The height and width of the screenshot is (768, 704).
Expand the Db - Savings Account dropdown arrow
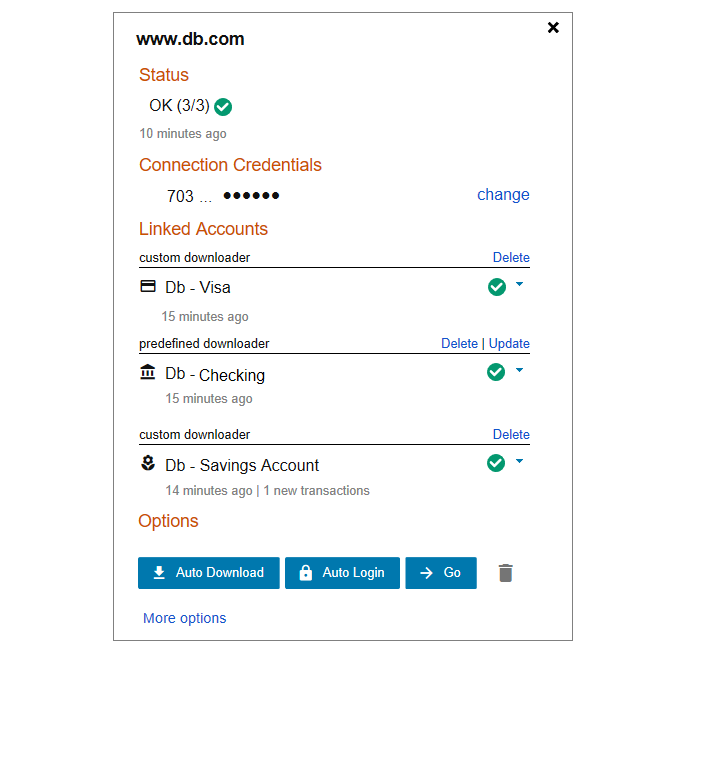coord(520,462)
